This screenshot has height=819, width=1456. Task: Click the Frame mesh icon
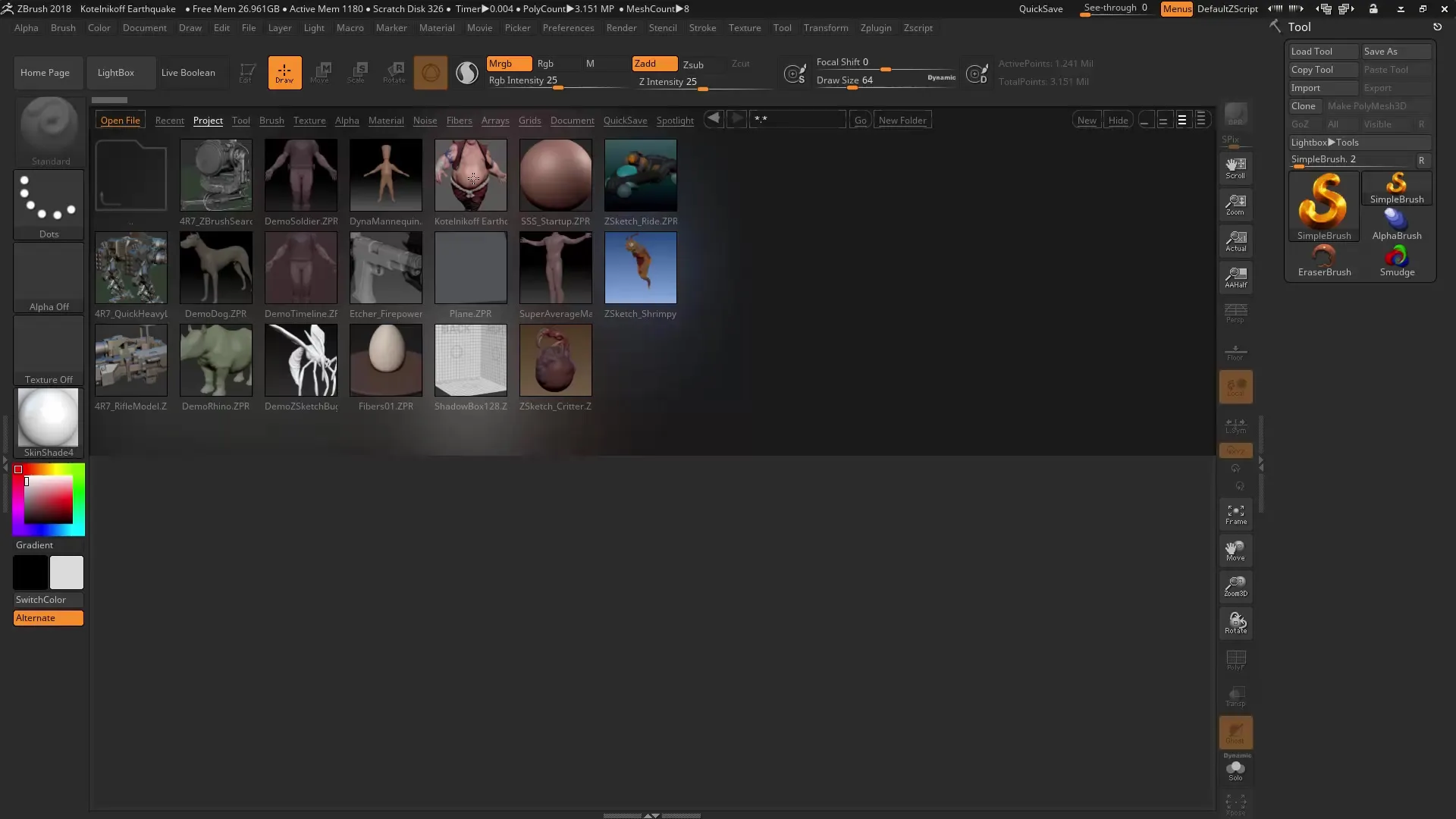coord(1235,514)
